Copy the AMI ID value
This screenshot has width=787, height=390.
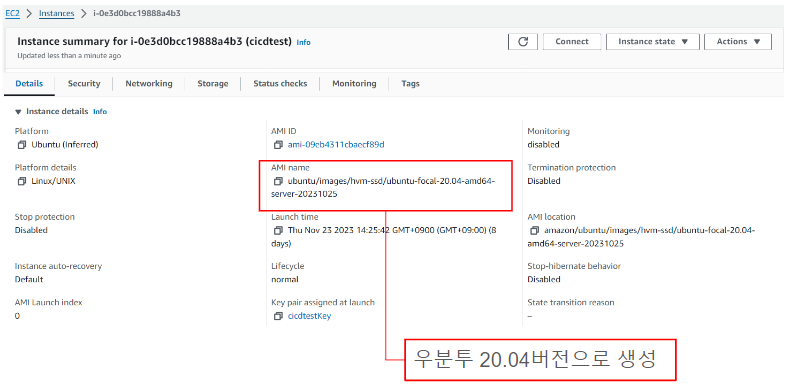point(278,145)
